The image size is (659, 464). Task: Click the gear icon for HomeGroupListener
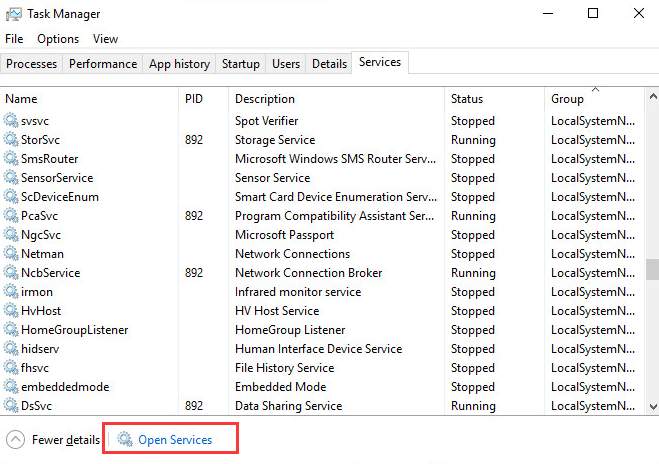tap(12, 330)
